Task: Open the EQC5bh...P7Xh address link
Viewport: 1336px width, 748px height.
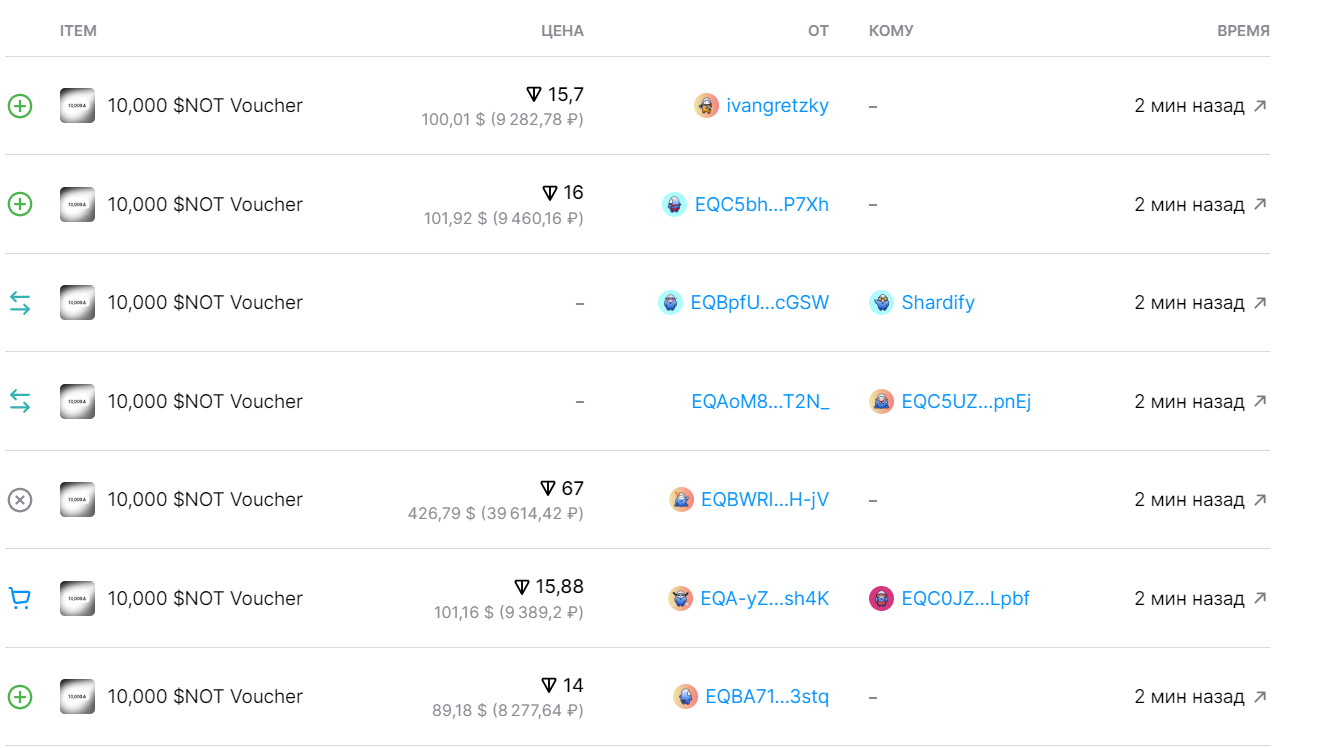Action: pyautogui.click(x=761, y=205)
